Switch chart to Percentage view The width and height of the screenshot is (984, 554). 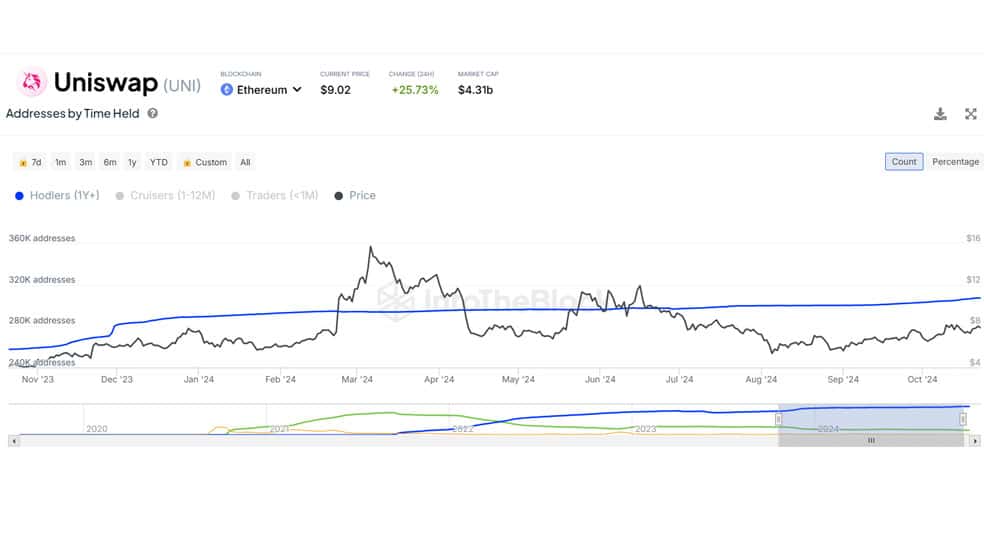pos(955,162)
